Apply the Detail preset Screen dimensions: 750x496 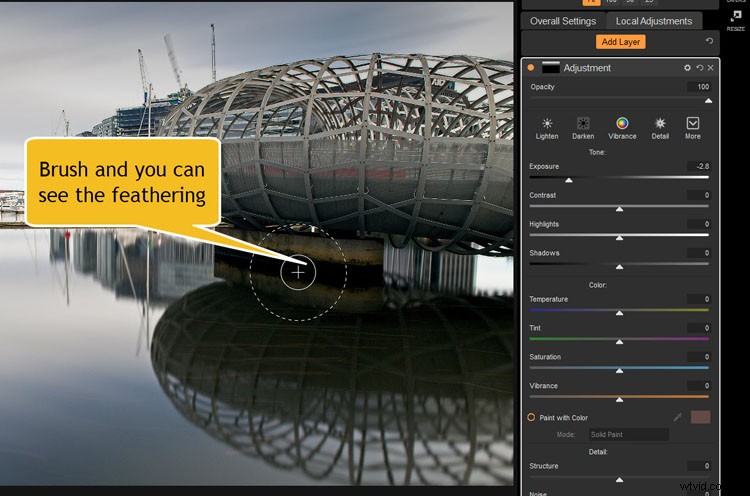pos(660,128)
